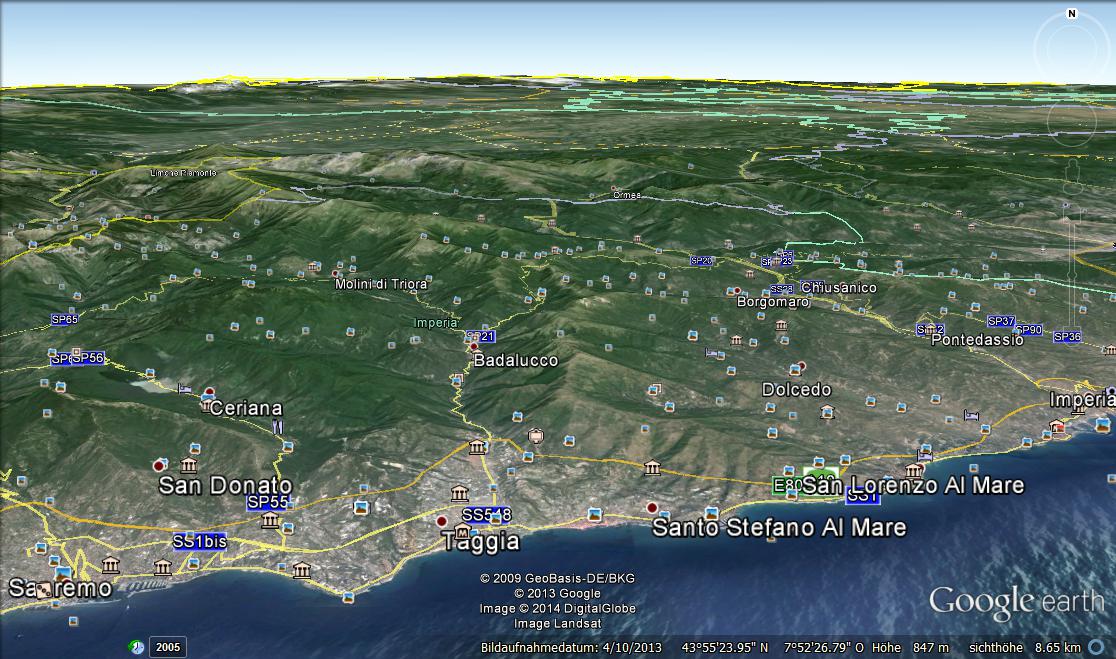
Task: Click the shield-shaped icon right of Badalucco
Action: [x=537, y=436]
